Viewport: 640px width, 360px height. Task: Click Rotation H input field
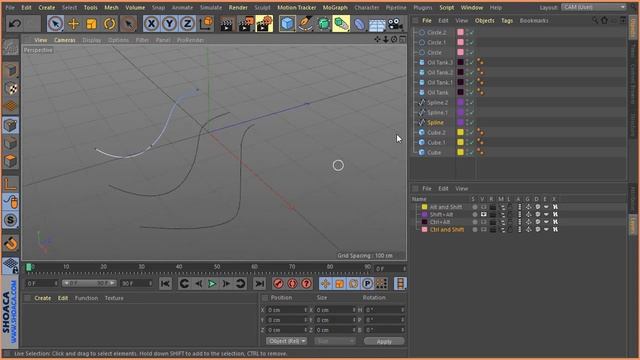click(384, 310)
